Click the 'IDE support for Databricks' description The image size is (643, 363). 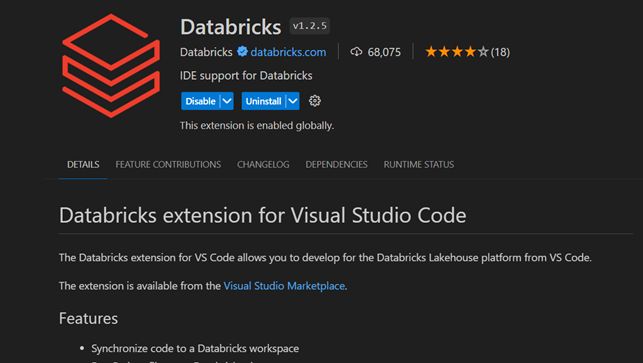coord(246,75)
